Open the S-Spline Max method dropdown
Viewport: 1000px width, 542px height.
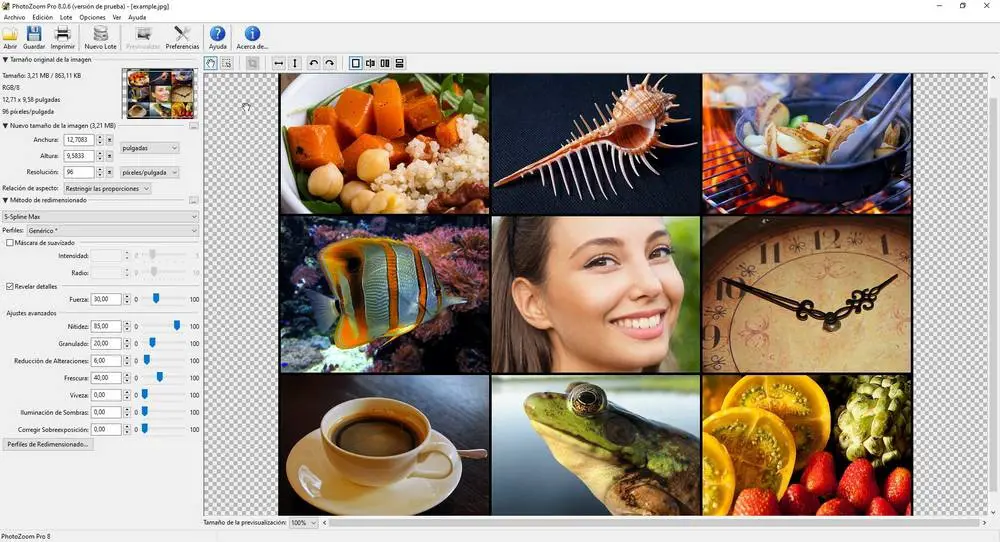(x=100, y=217)
